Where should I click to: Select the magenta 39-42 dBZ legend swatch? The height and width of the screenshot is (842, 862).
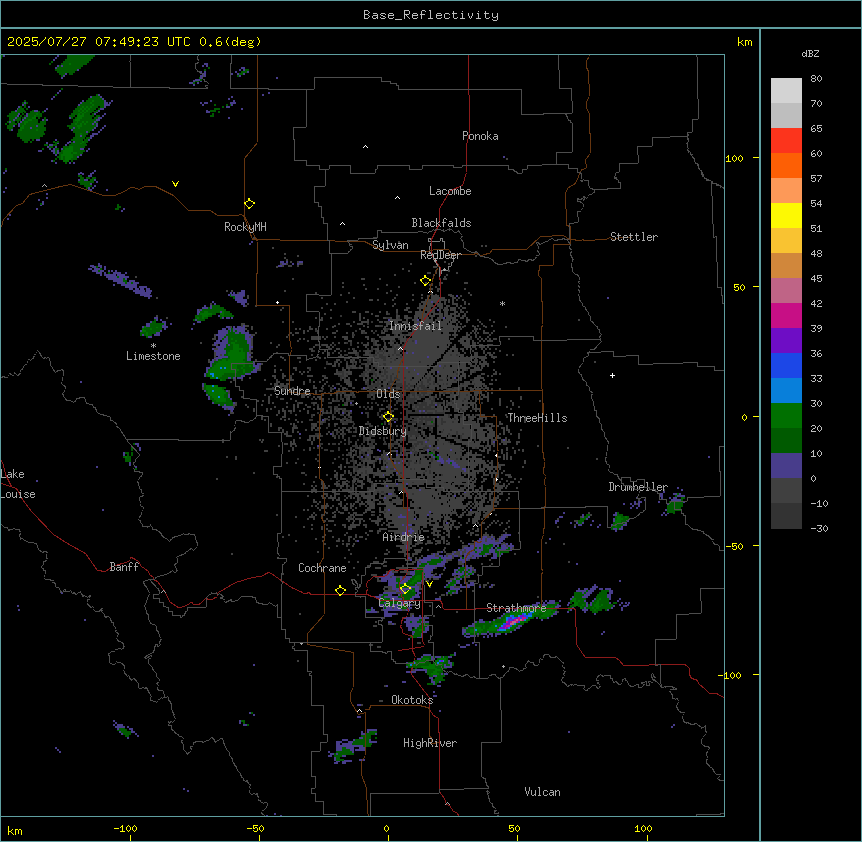pyautogui.click(x=786, y=315)
